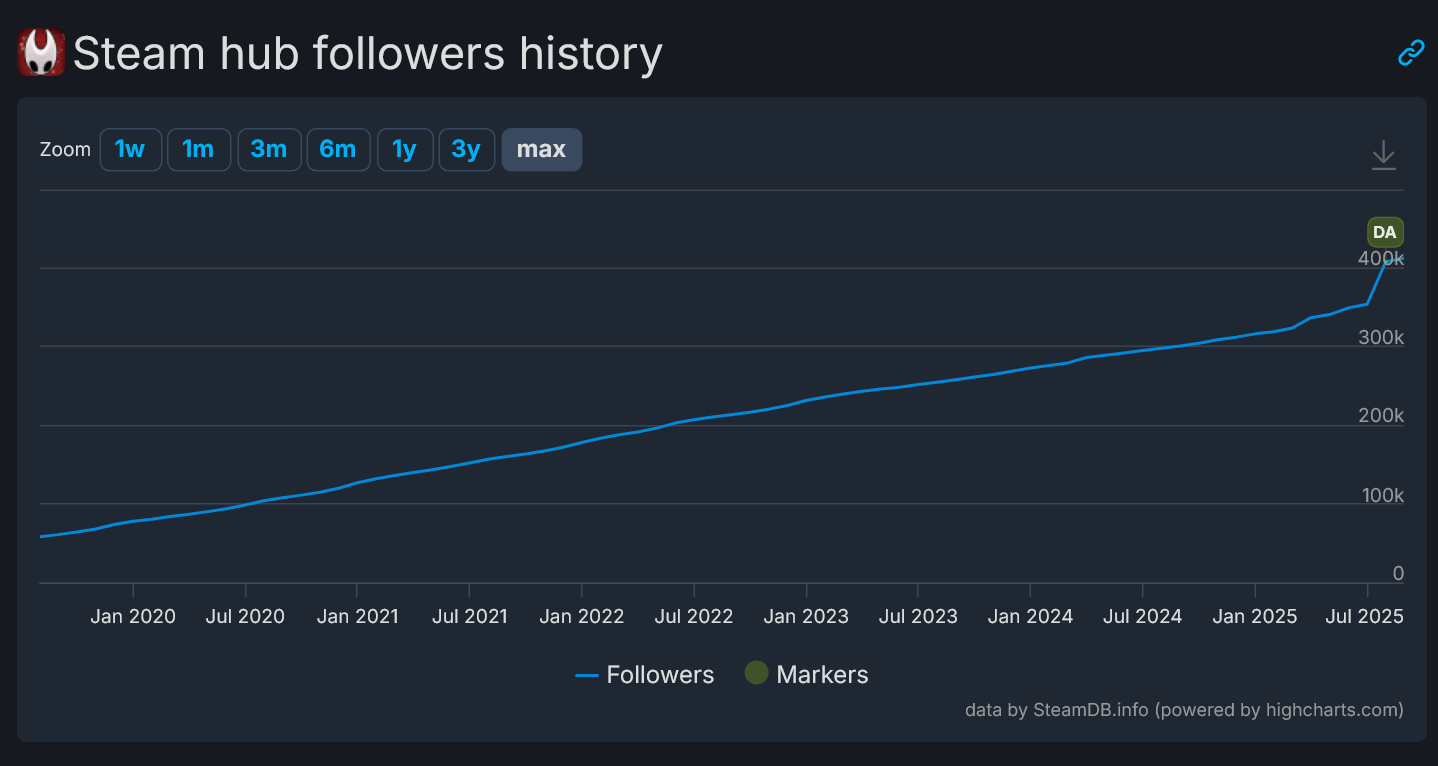The width and height of the screenshot is (1438, 766).
Task: Click the green Markers legend dot
Action: [757, 673]
